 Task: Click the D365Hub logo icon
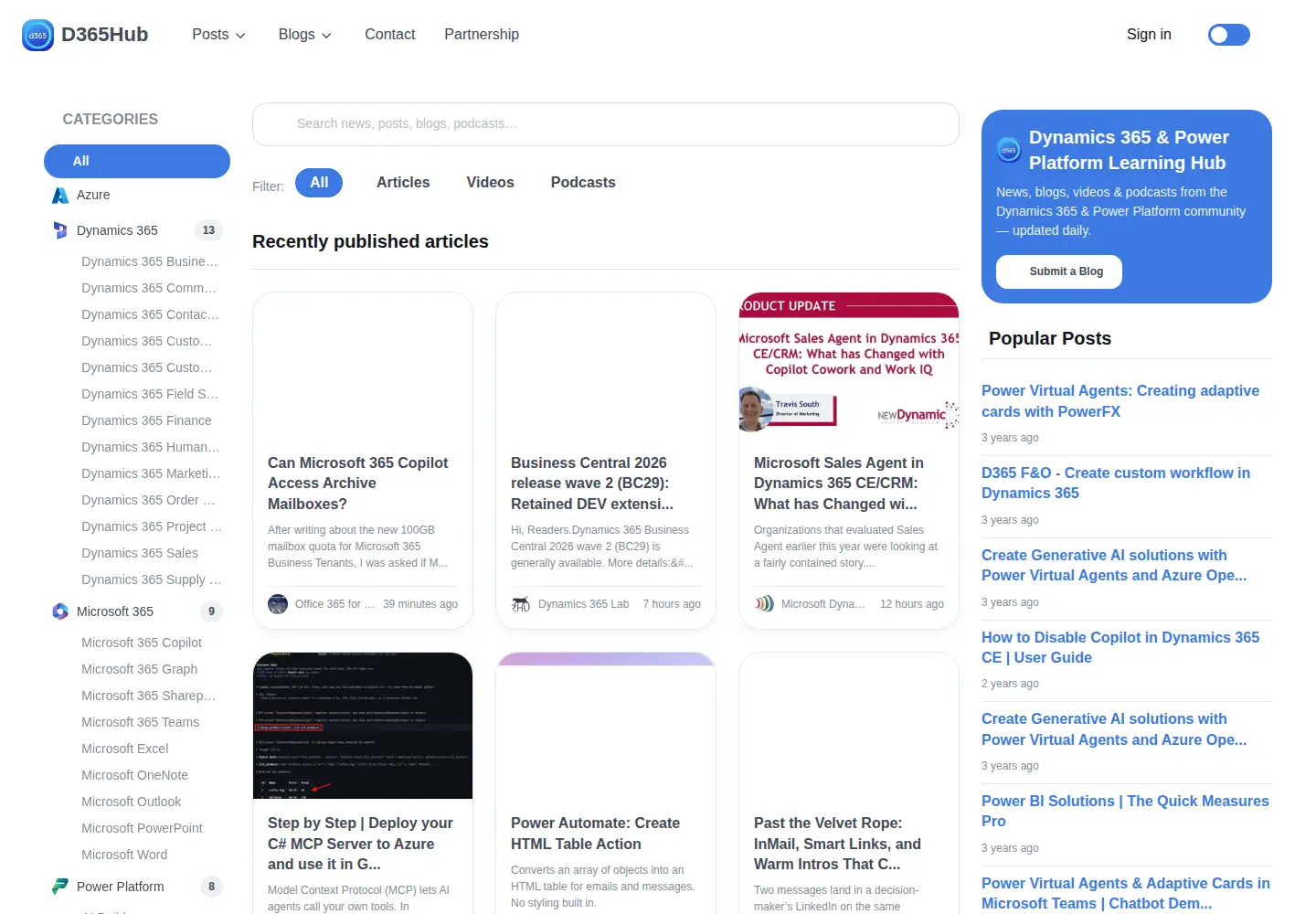(37, 35)
